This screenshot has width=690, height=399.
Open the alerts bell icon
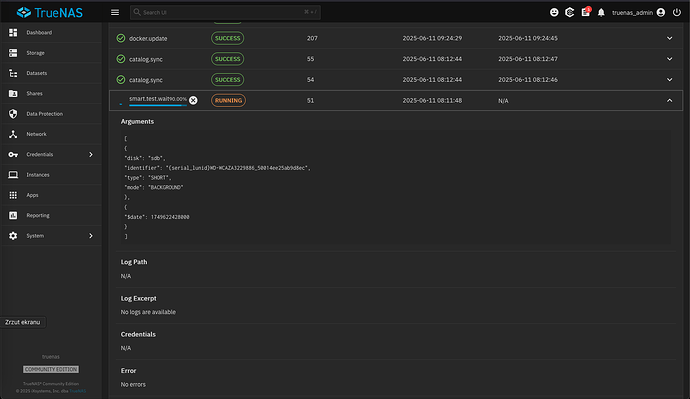click(x=601, y=13)
